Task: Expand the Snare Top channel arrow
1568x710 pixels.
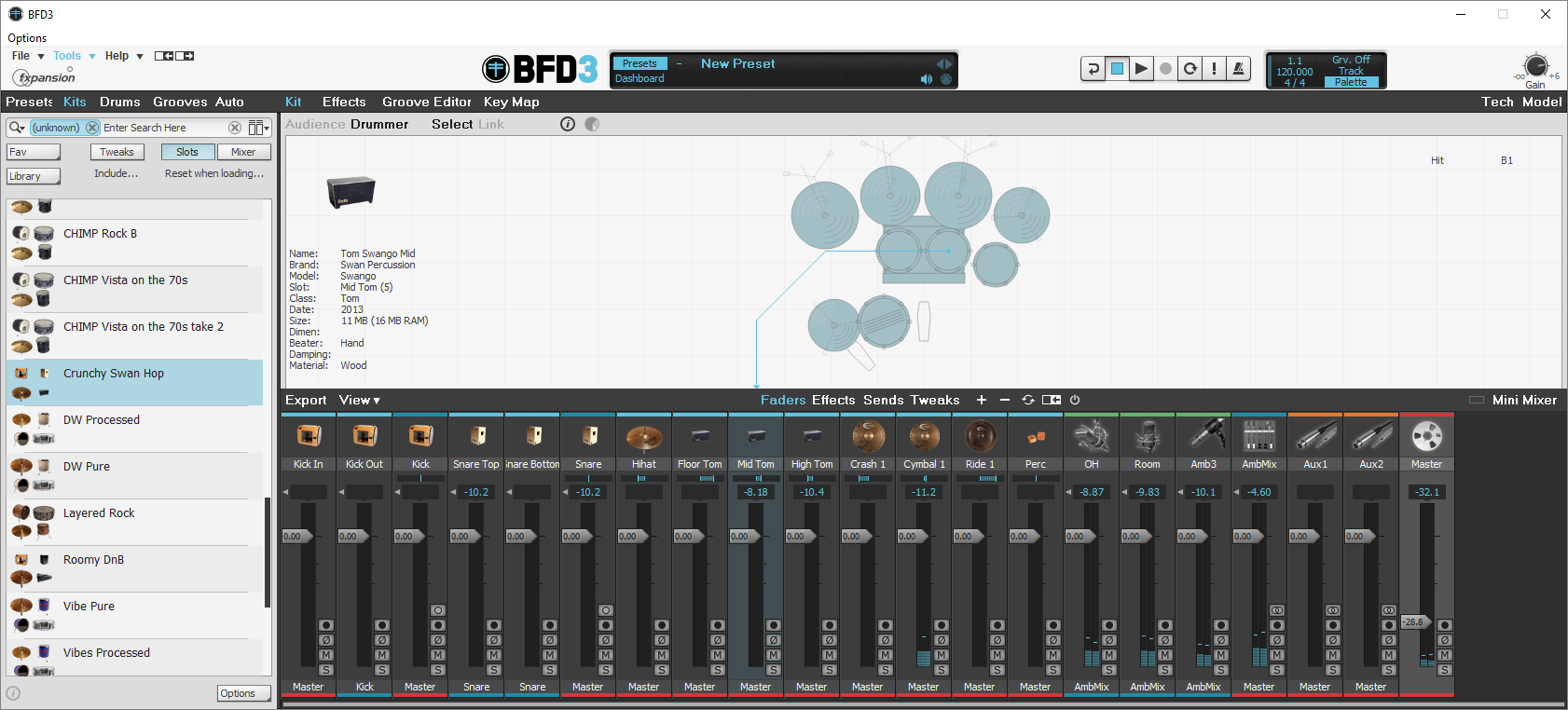Action: 455,492
